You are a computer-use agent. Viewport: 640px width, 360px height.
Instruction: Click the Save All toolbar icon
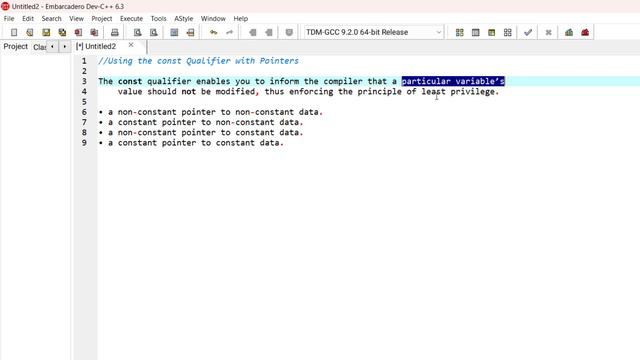[62, 32]
